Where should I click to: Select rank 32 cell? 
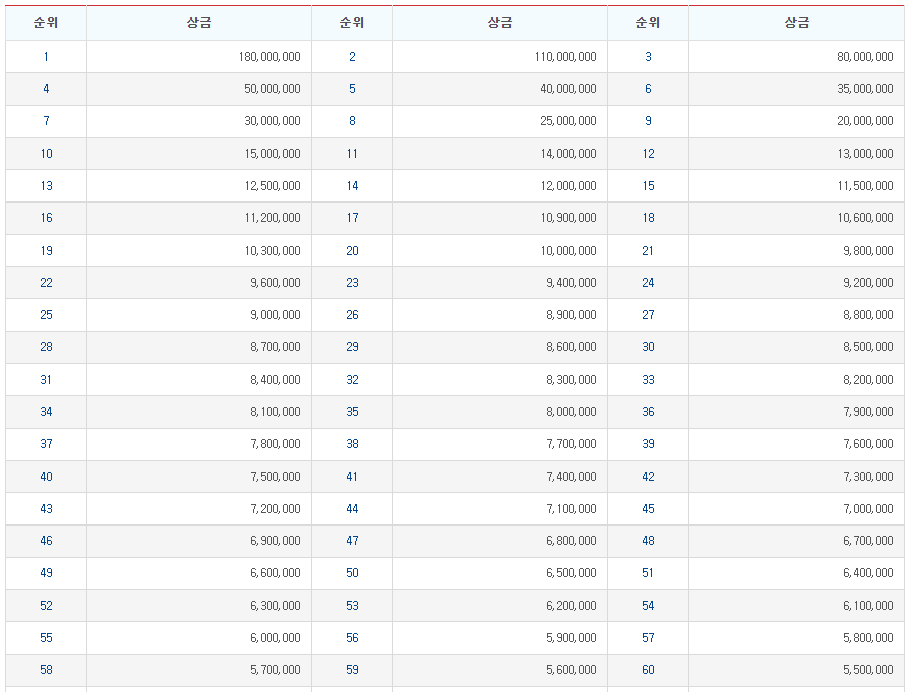click(x=352, y=380)
